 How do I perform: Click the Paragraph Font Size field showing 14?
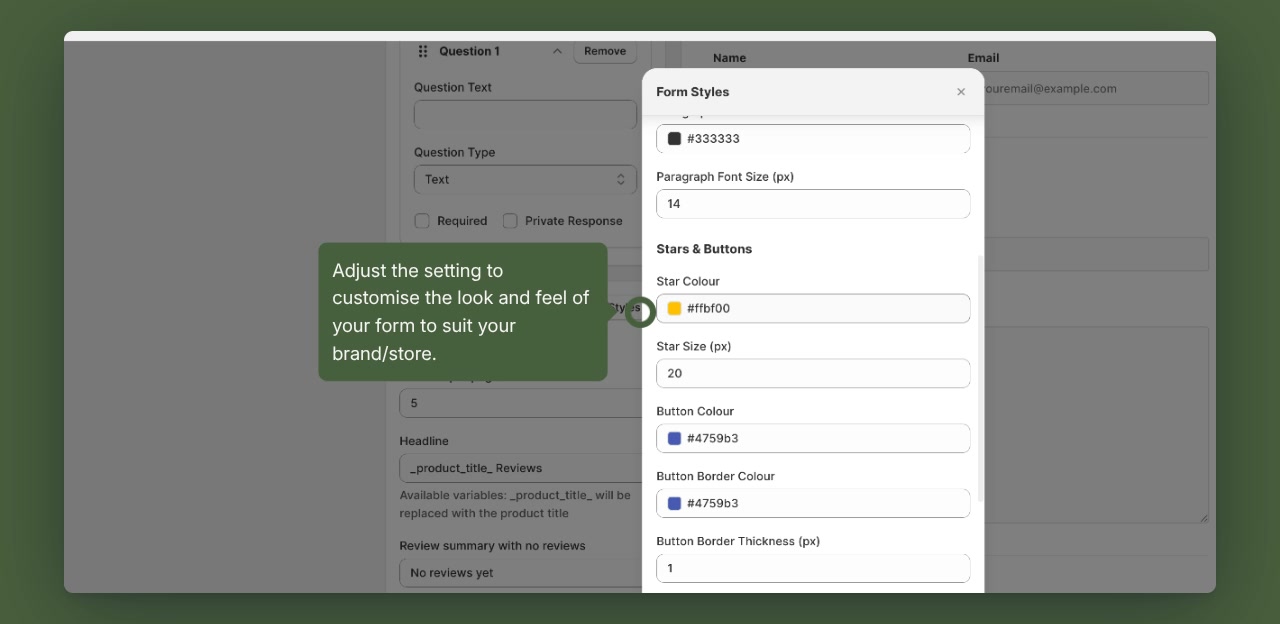click(813, 204)
